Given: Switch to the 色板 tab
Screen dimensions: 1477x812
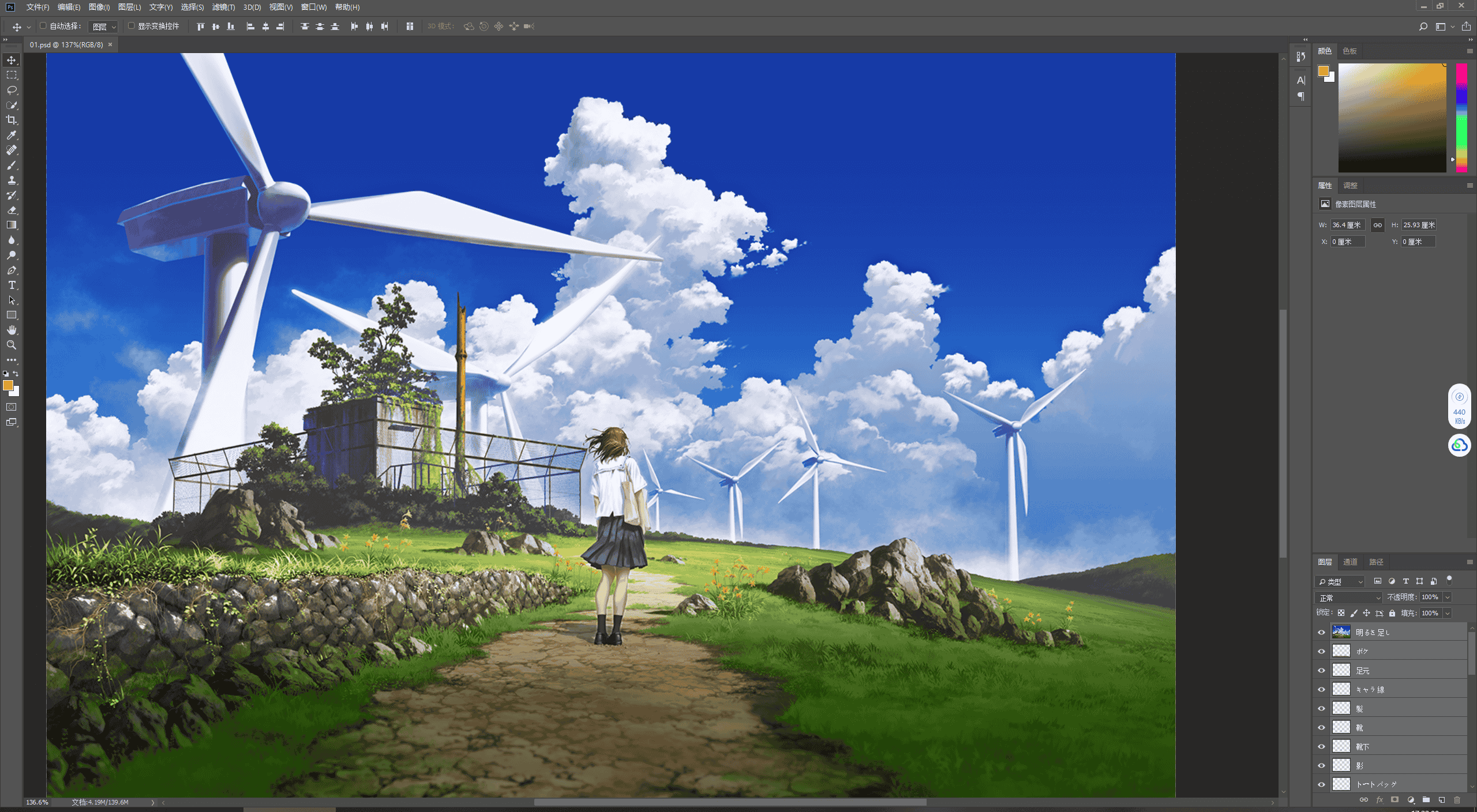Looking at the screenshot, I should (1349, 51).
